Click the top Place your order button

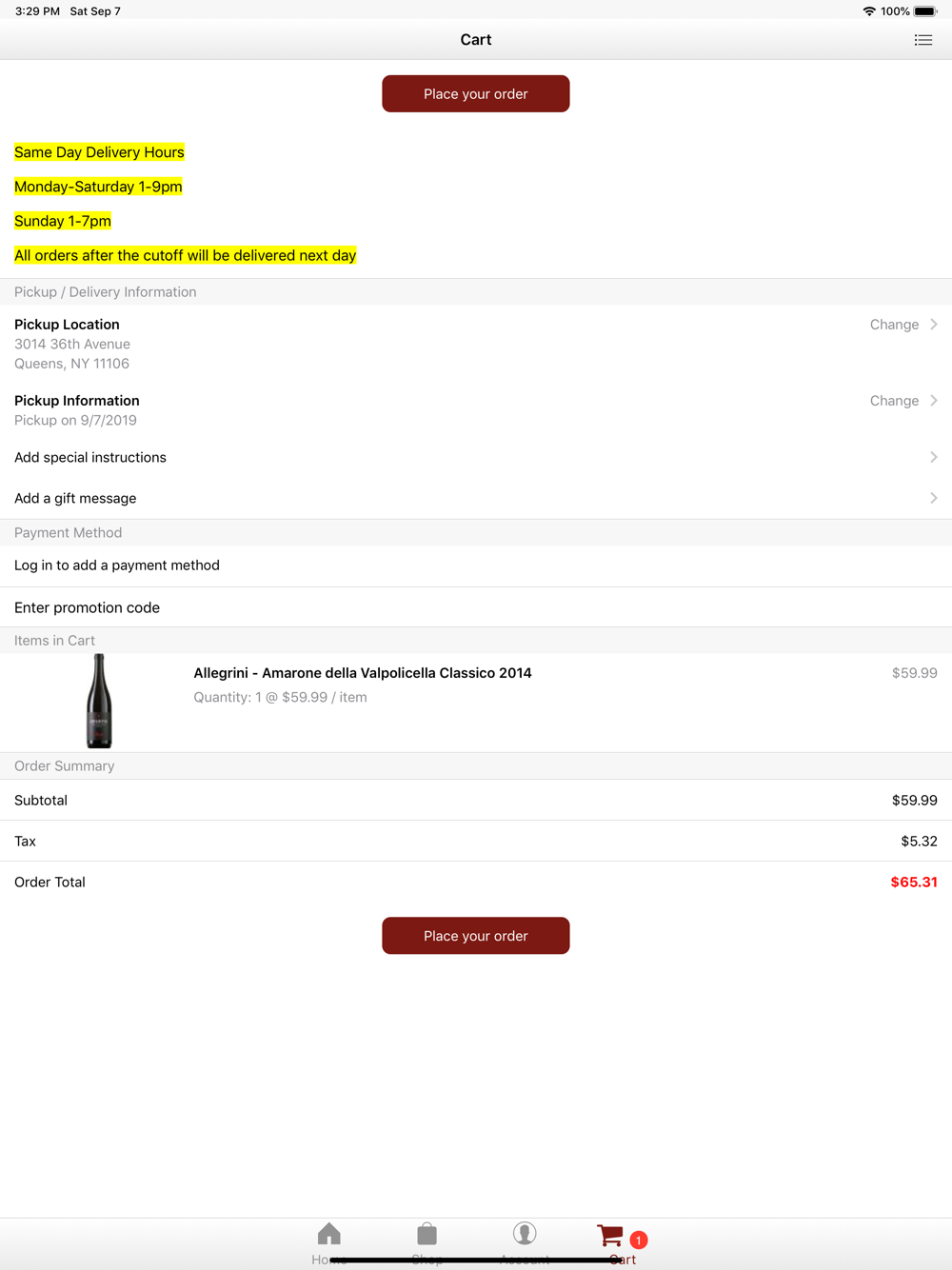(476, 93)
